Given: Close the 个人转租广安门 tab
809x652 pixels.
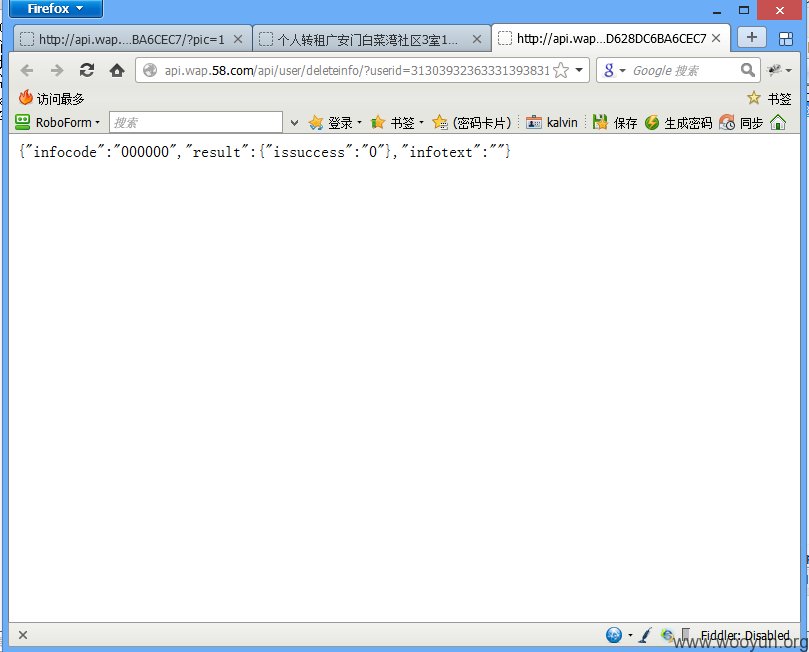Looking at the screenshot, I should coord(477,39).
